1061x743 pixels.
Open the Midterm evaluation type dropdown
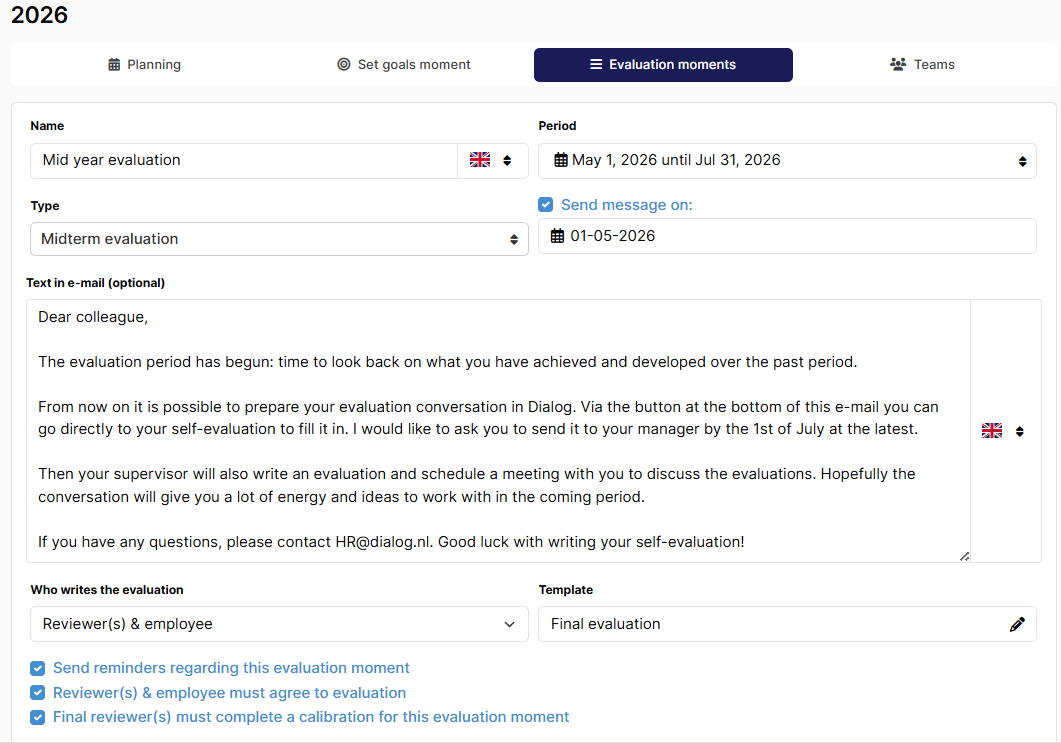pos(279,239)
